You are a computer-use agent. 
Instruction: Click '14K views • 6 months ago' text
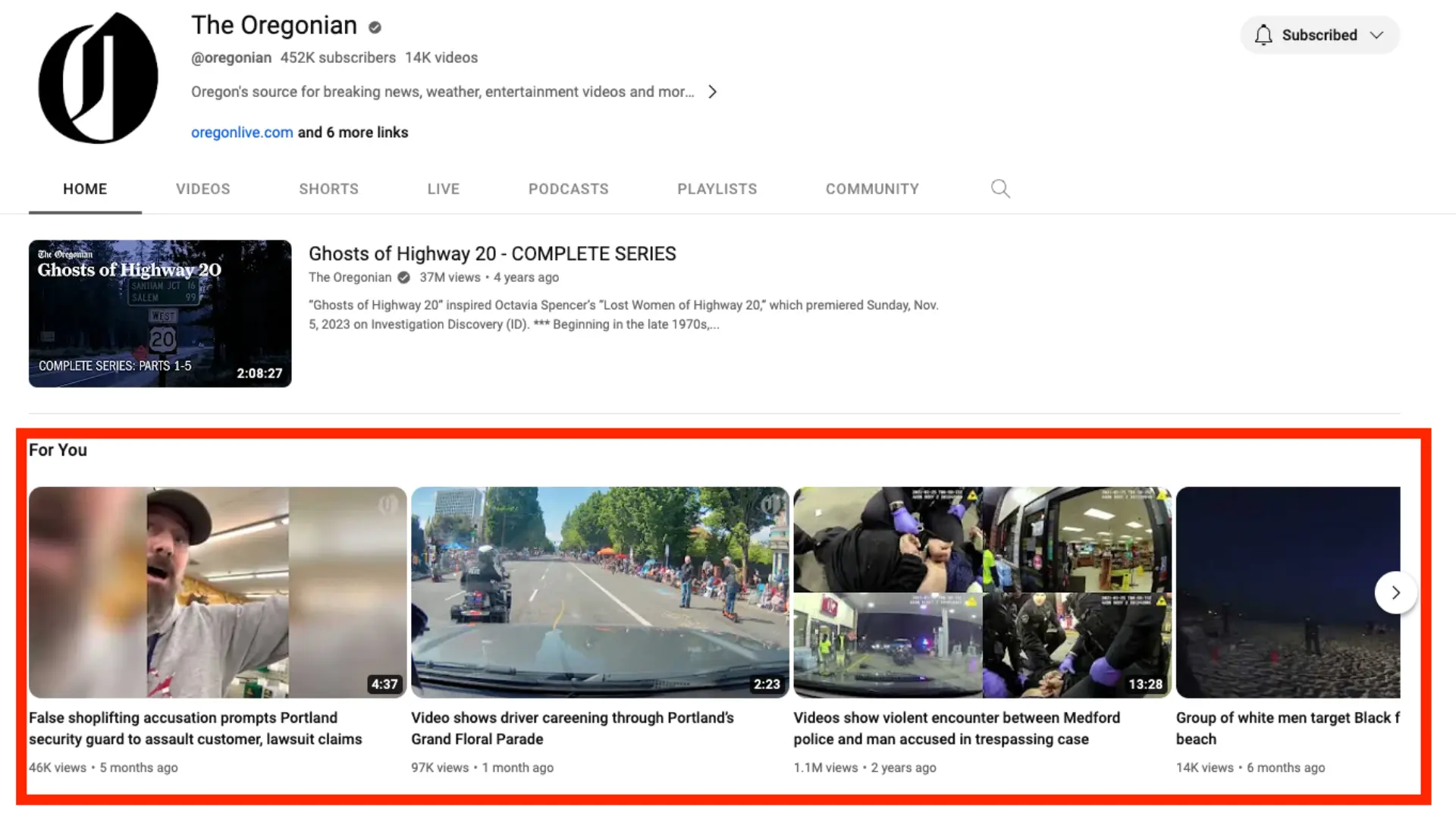pos(1250,767)
